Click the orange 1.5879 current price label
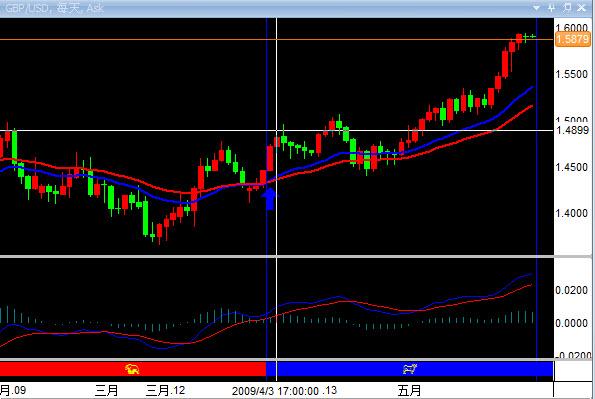The image size is (595, 399). click(x=573, y=39)
